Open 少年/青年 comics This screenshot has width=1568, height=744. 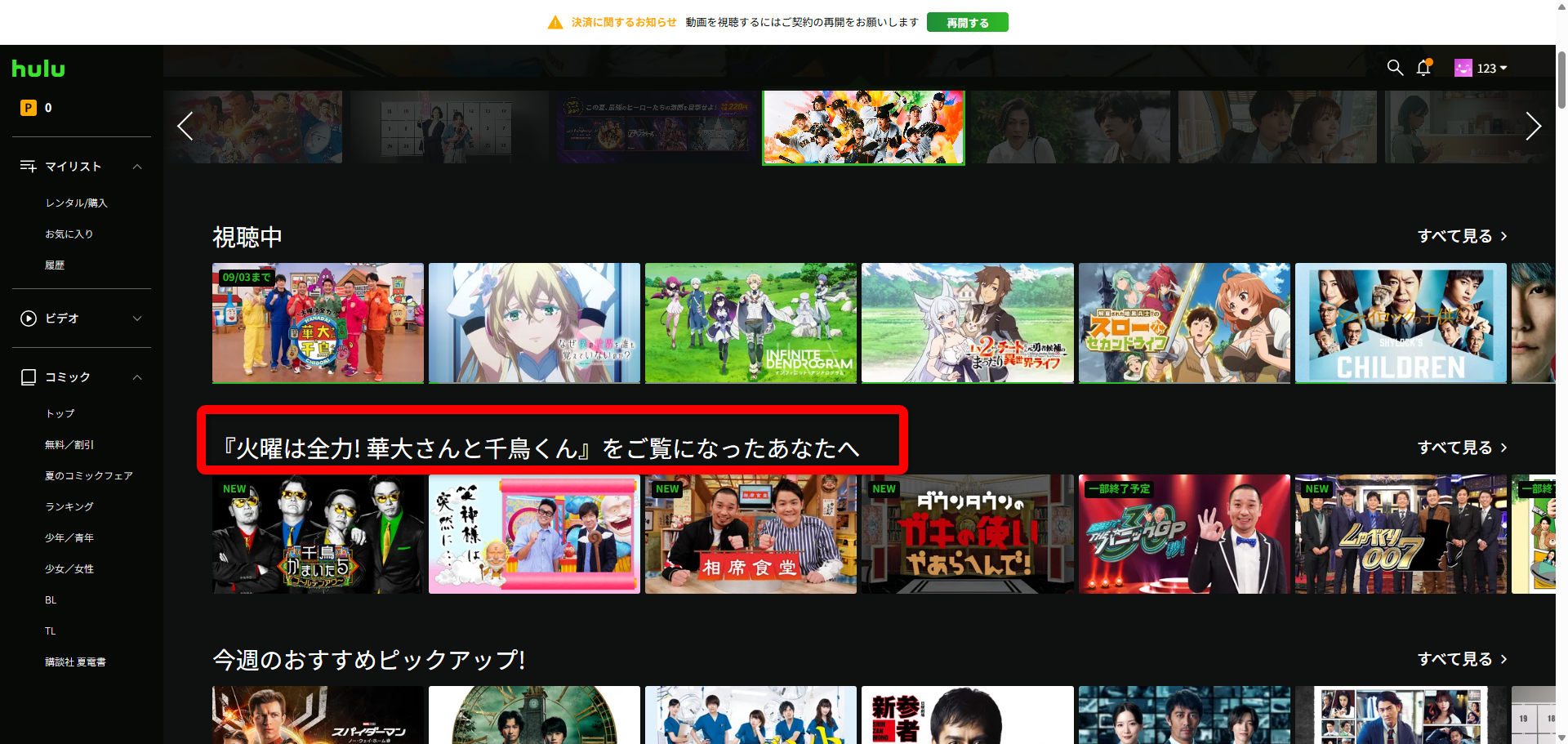[69, 538]
